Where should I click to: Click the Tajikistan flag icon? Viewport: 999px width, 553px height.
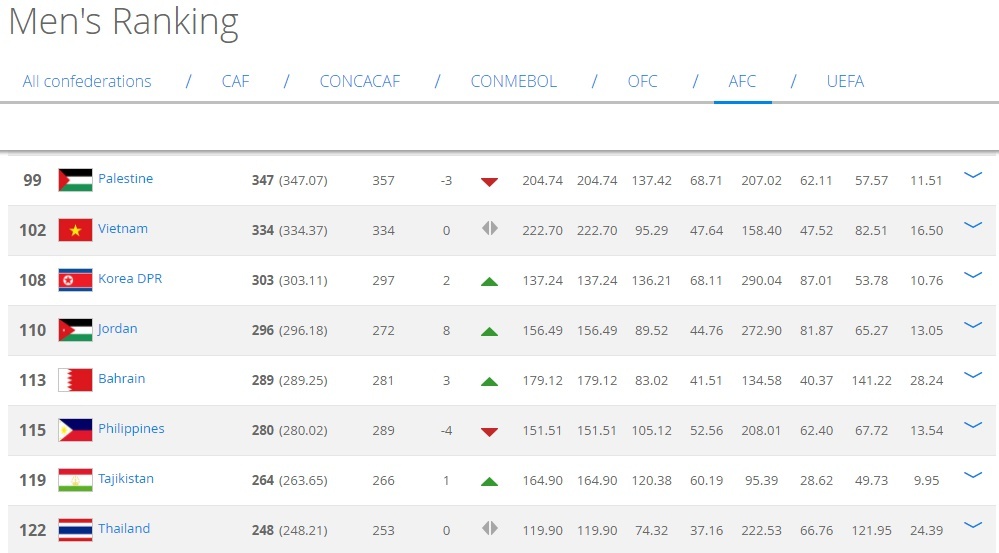[75, 480]
